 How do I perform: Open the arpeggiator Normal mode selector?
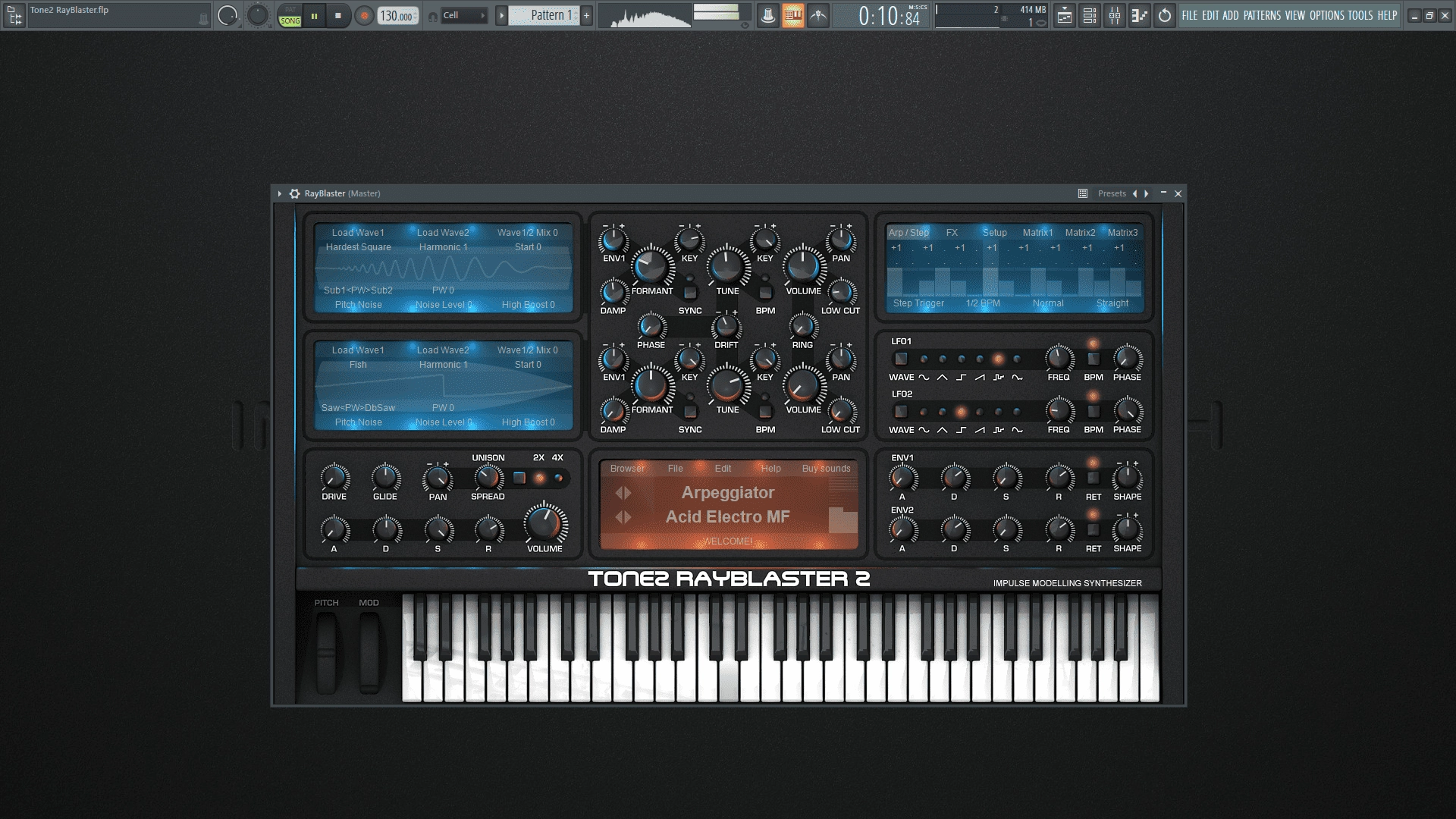[x=1048, y=303]
